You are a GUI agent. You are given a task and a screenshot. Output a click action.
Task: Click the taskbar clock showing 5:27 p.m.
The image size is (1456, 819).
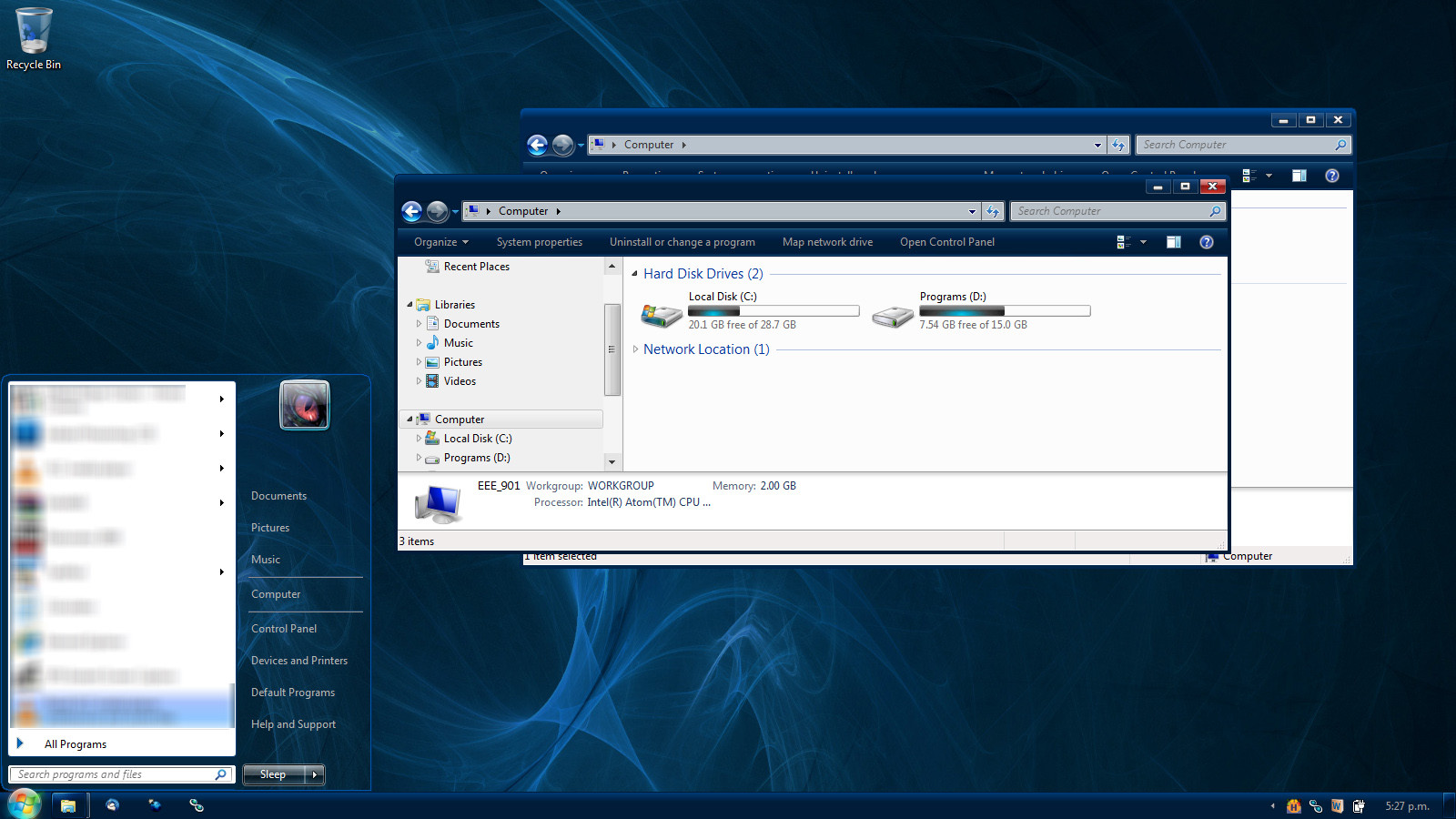(1407, 805)
